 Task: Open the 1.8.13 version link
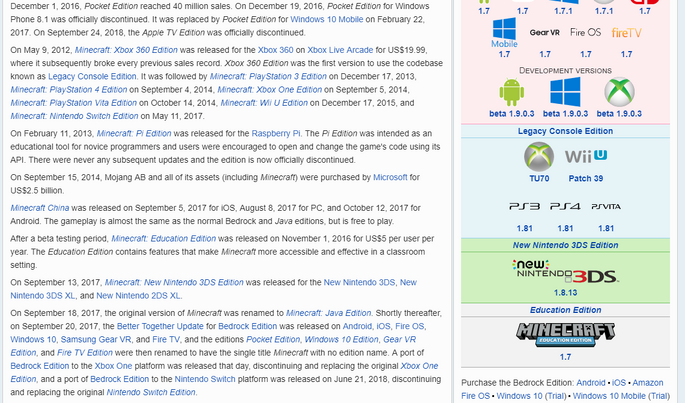click(x=565, y=292)
